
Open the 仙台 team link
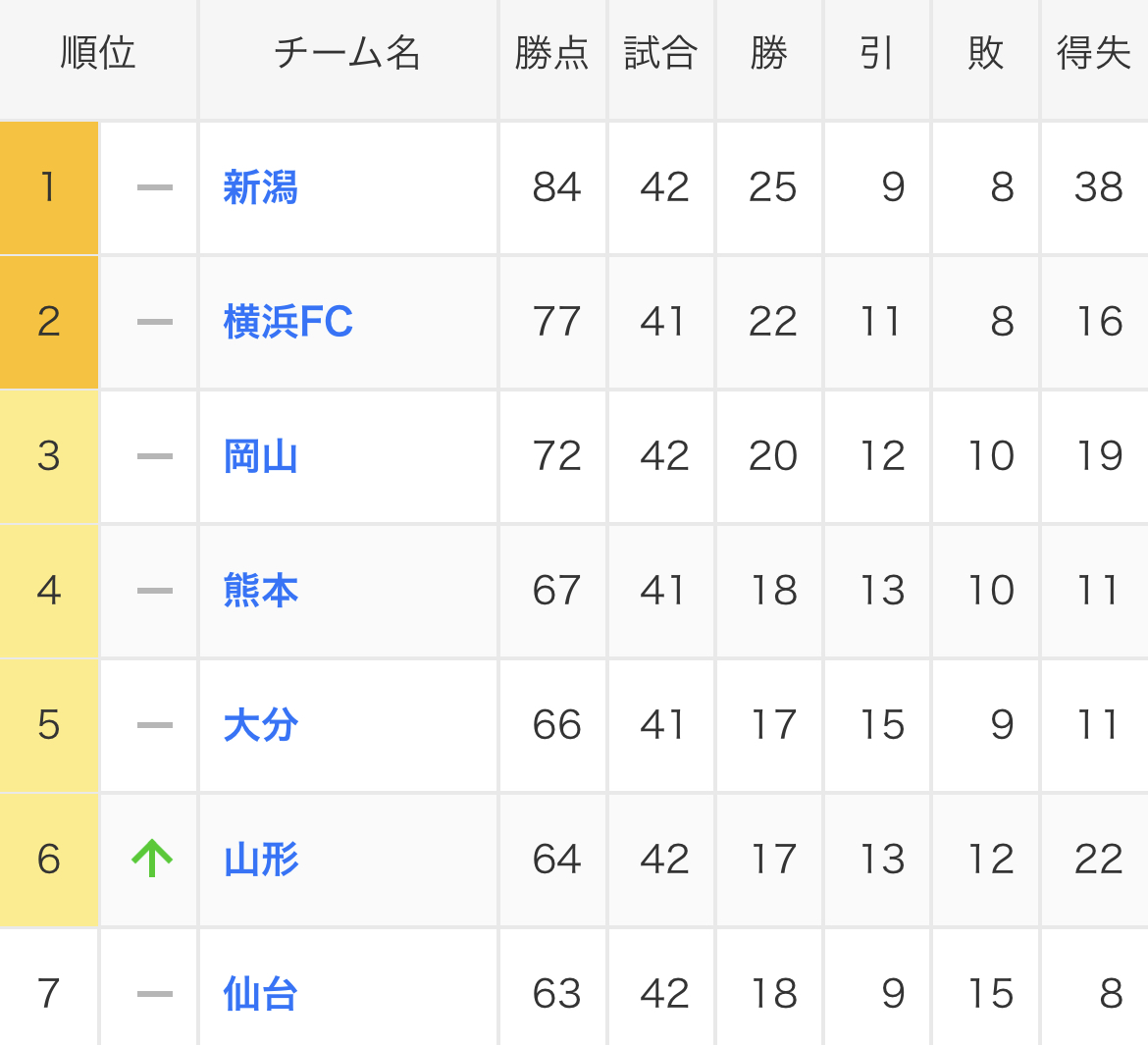(x=260, y=994)
